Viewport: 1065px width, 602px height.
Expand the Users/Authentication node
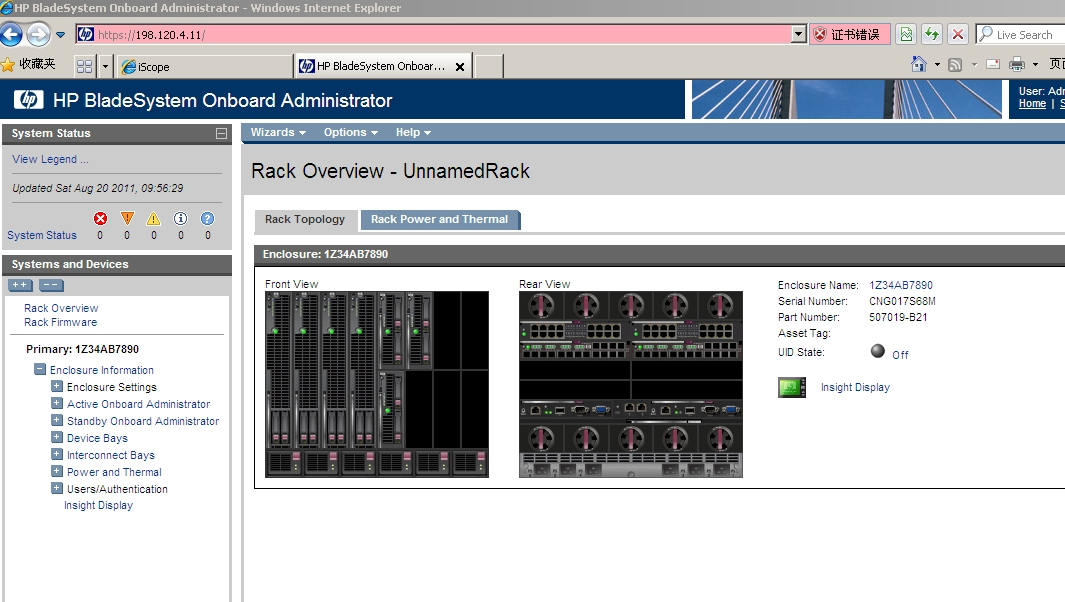tap(57, 489)
